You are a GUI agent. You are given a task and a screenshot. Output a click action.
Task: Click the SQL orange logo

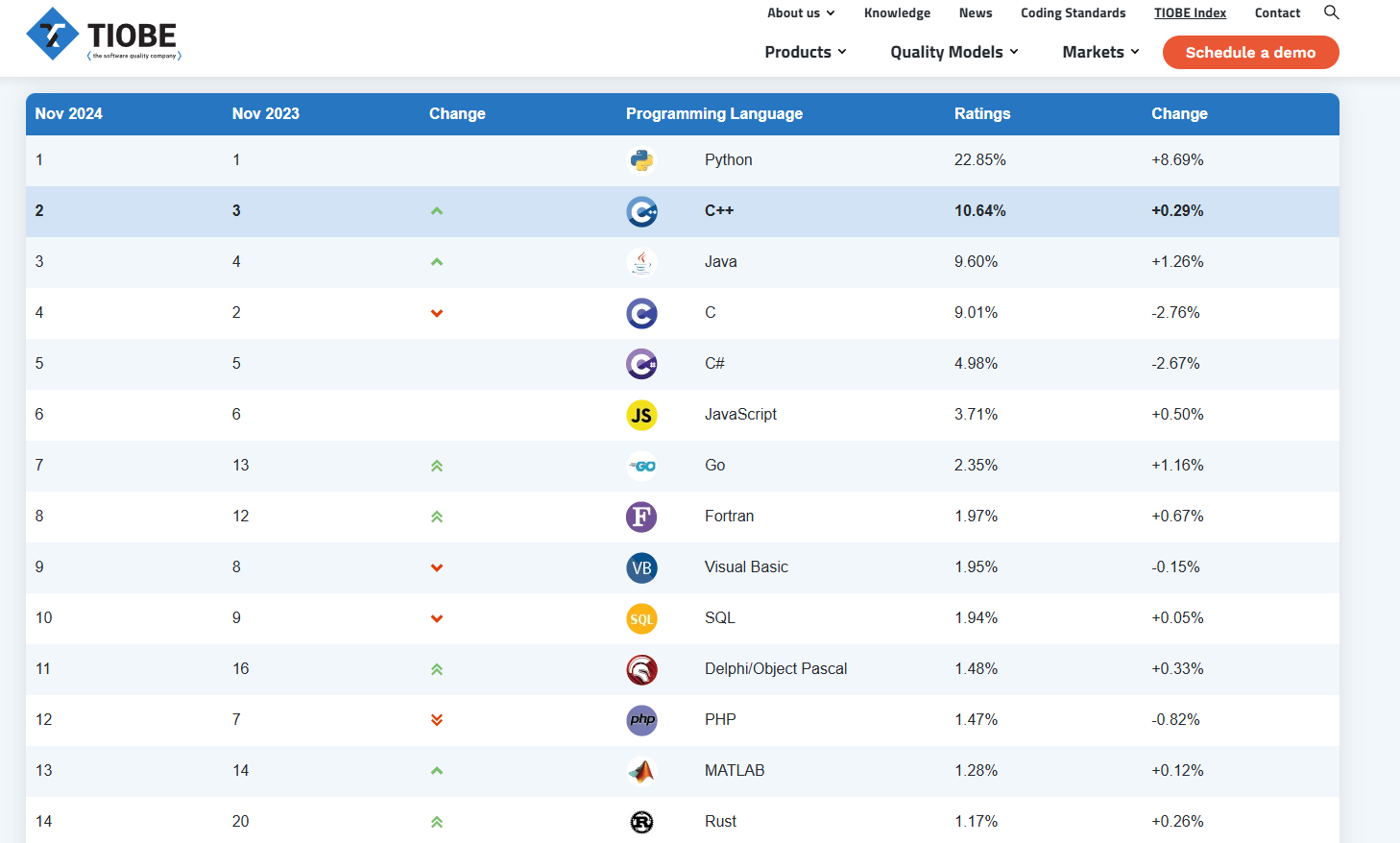click(x=641, y=618)
